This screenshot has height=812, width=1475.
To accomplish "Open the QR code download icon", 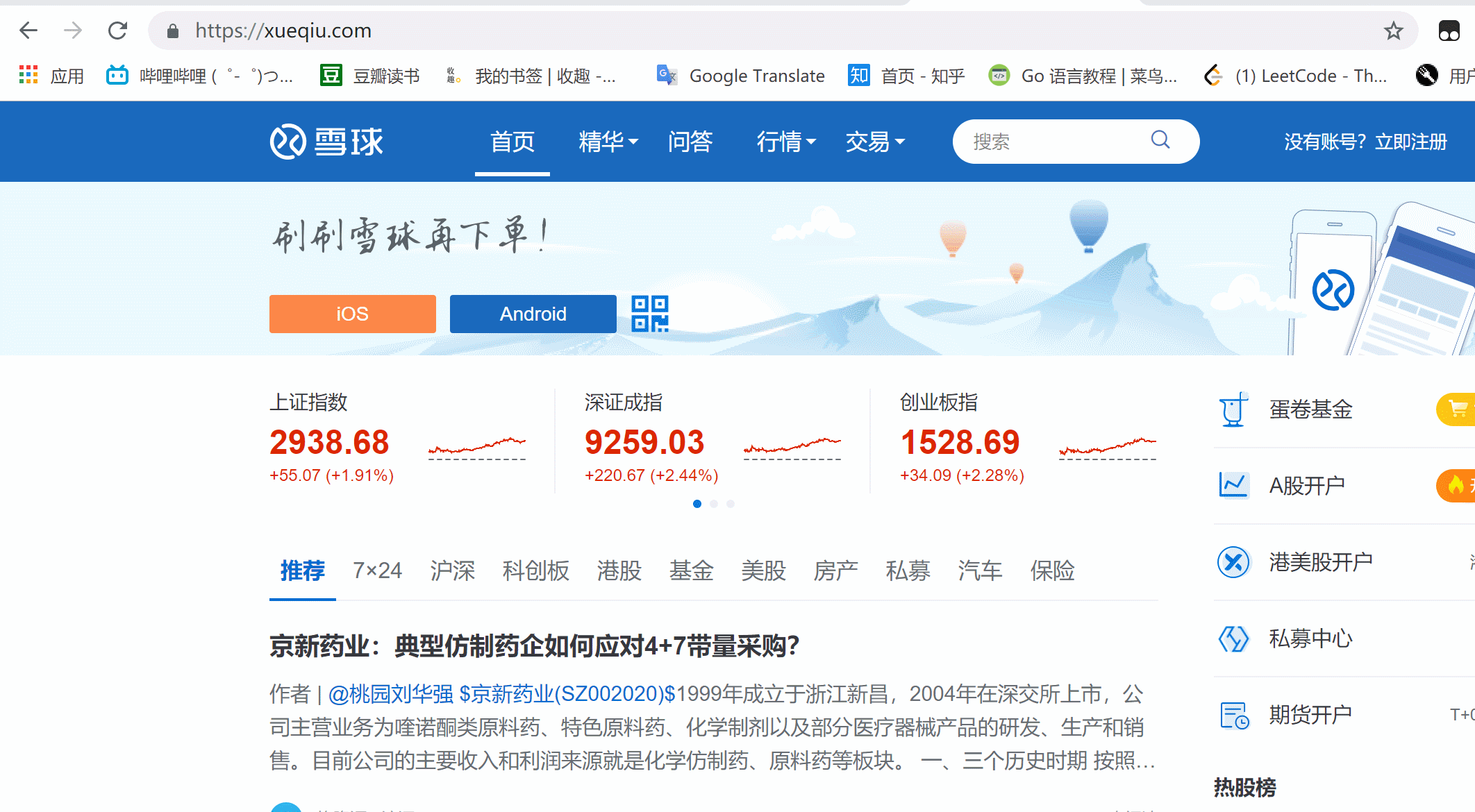I will (649, 314).
